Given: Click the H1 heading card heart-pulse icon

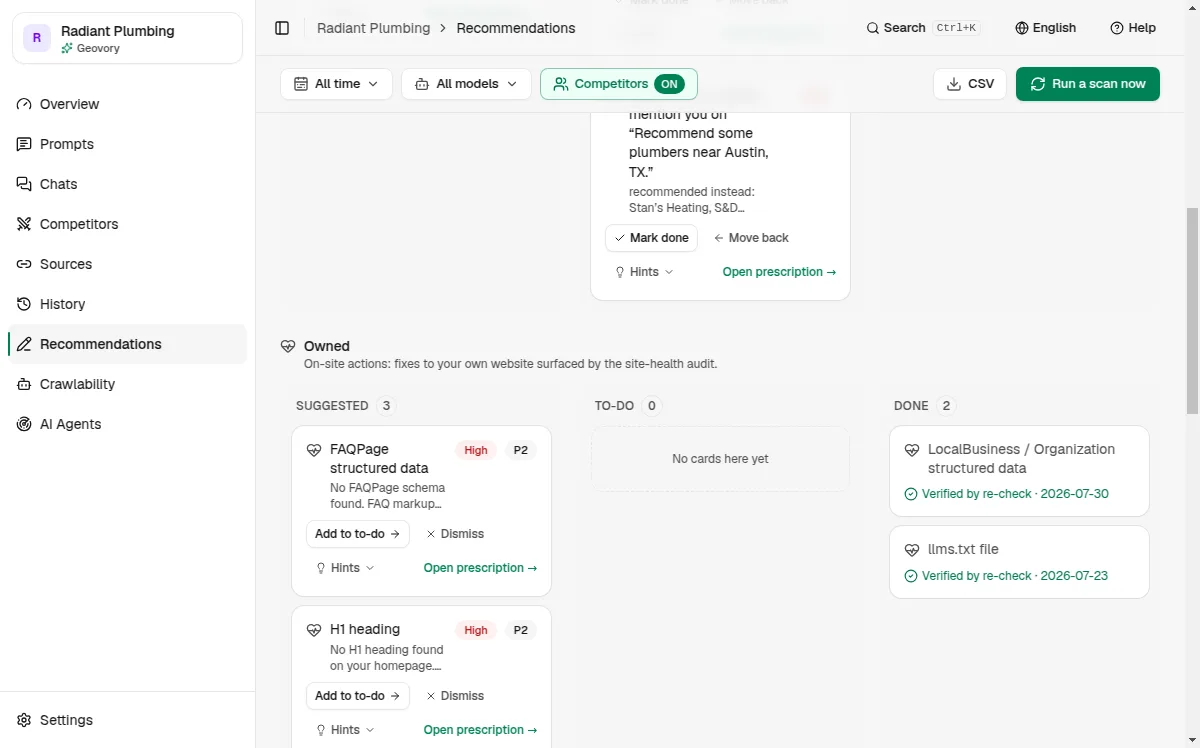Looking at the screenshot, I should 314,630.
